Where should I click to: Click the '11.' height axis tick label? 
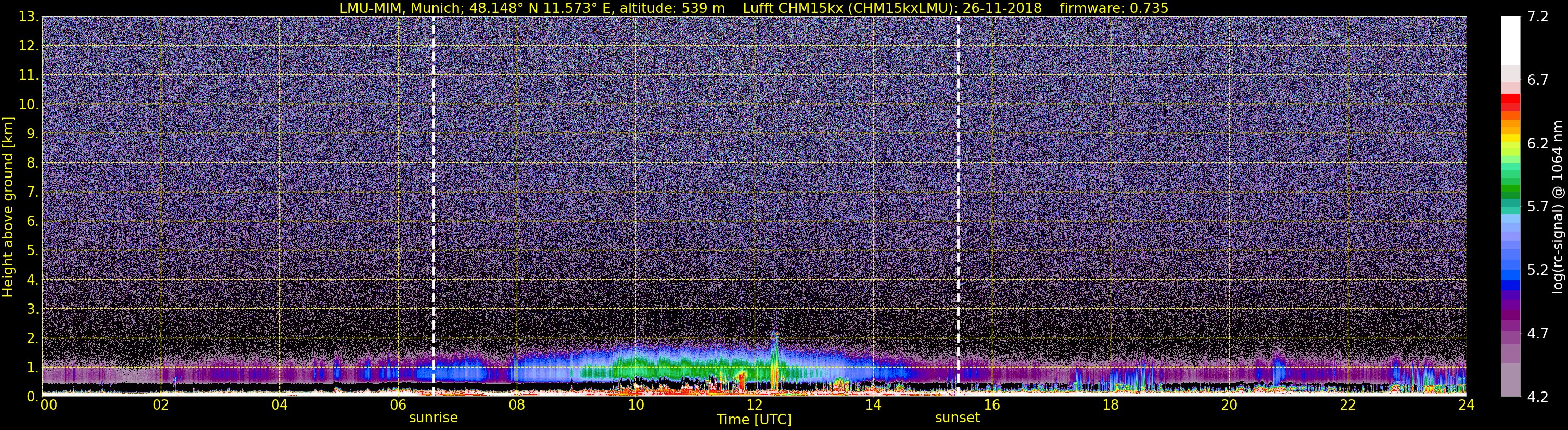(x=29, y=75)
